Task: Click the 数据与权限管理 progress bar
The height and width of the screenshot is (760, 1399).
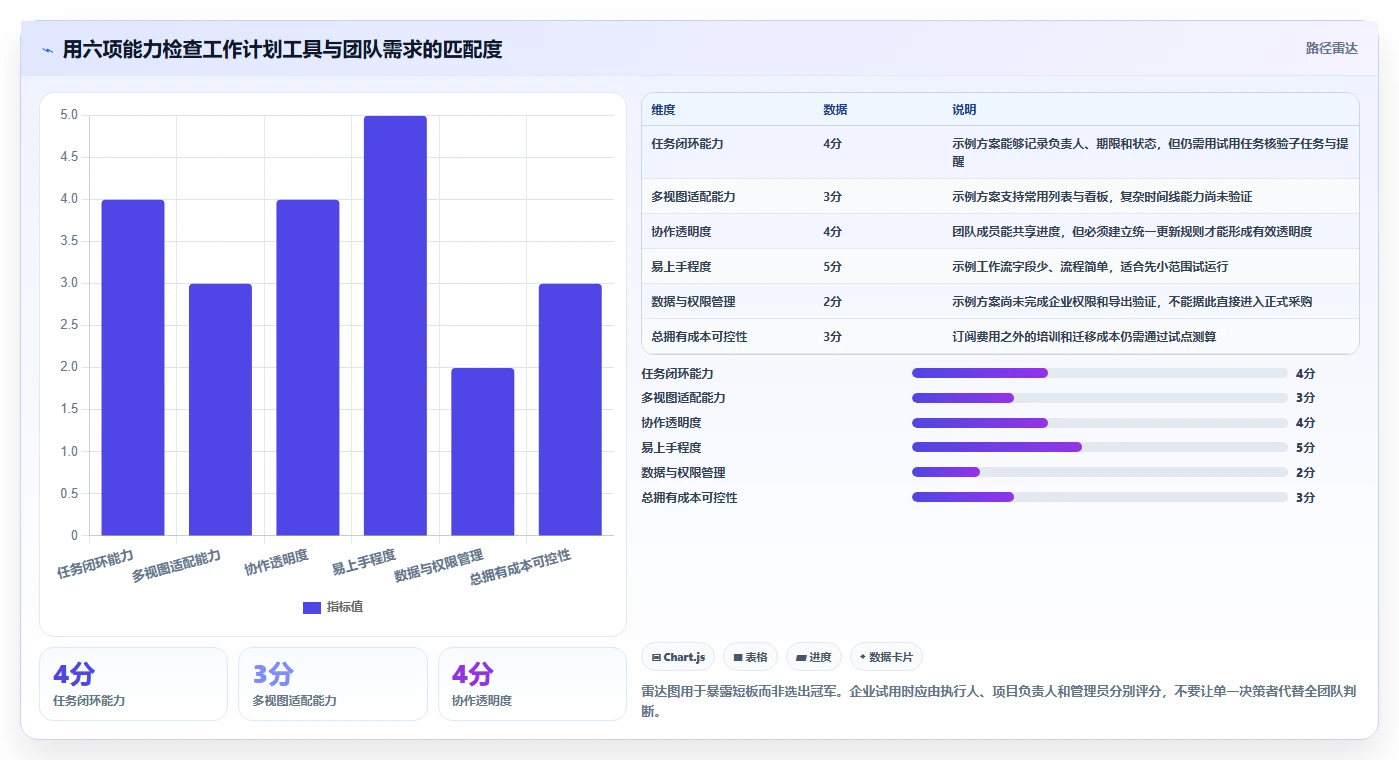Action: click(x=1100, y=472)
